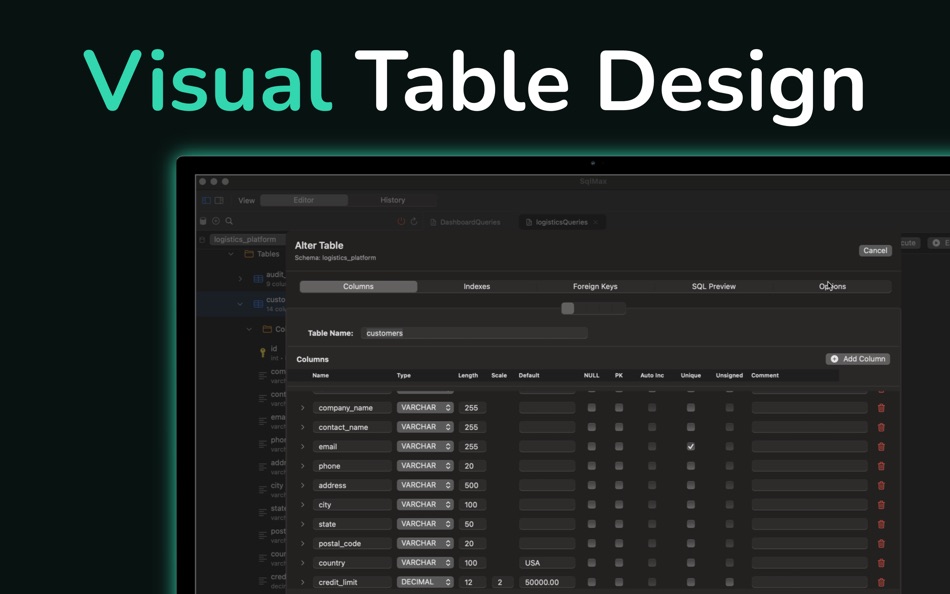The height and width of the screenshot is (594, 950).
Task: Click the trash icon on address row
Action: (x=881, y=486)
